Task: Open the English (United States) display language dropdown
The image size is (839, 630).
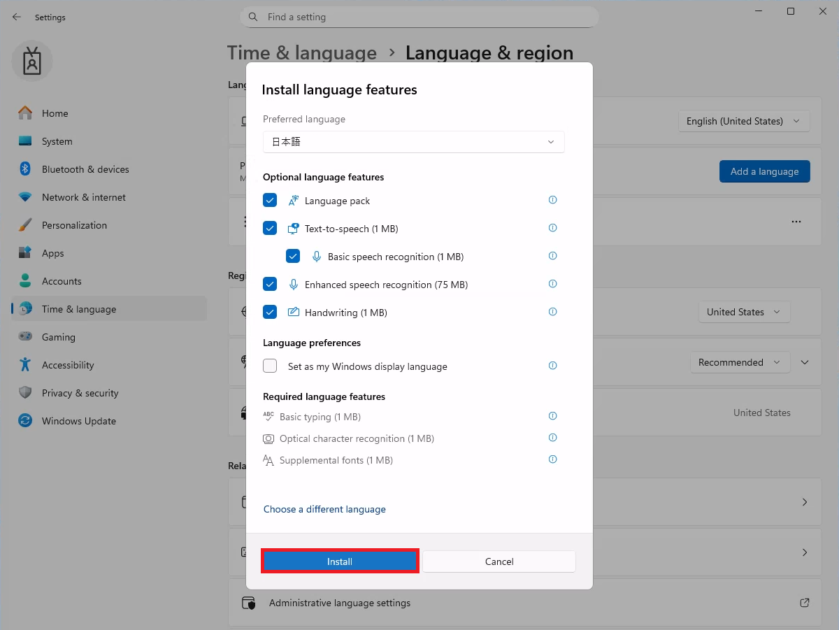Action: 744,121
